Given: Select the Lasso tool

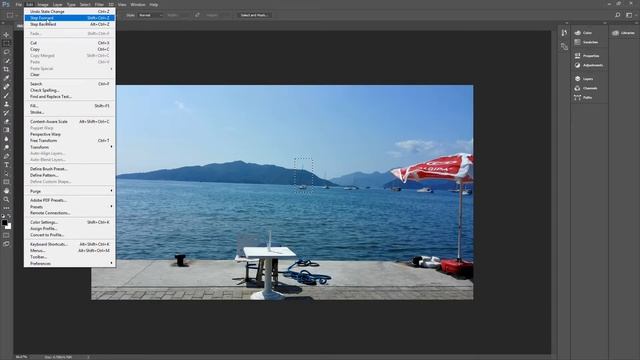Looking at the screenshot, I should tap(6, 52).
